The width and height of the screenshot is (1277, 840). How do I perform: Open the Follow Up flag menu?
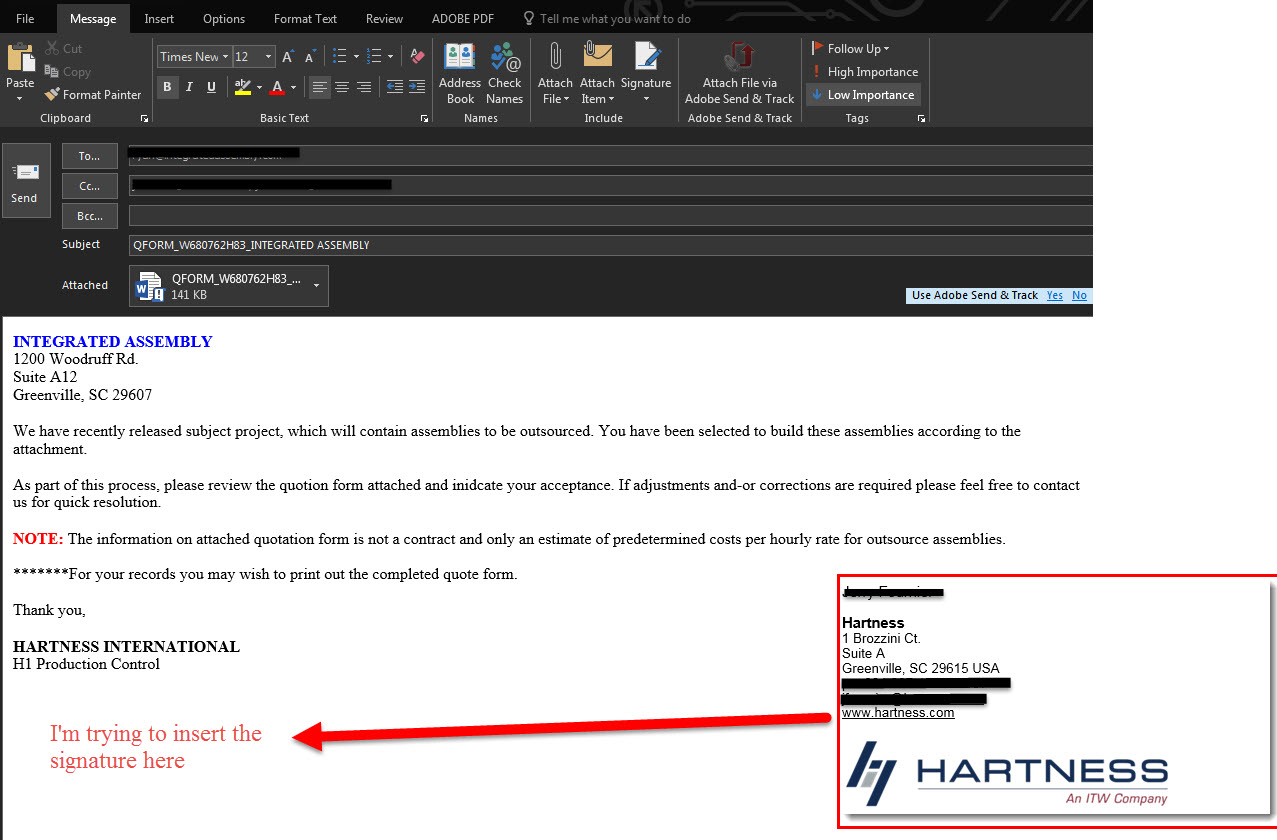[851, 48]
